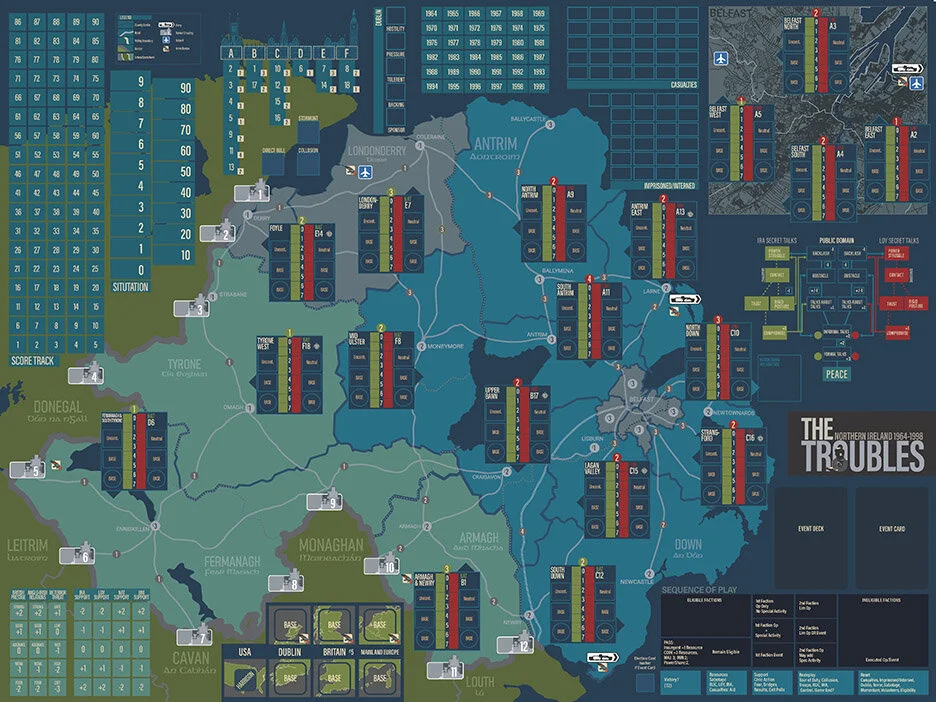The image size is (936, 702).
Task: Select the Coleraine town marker
Action: click(420, 146)
